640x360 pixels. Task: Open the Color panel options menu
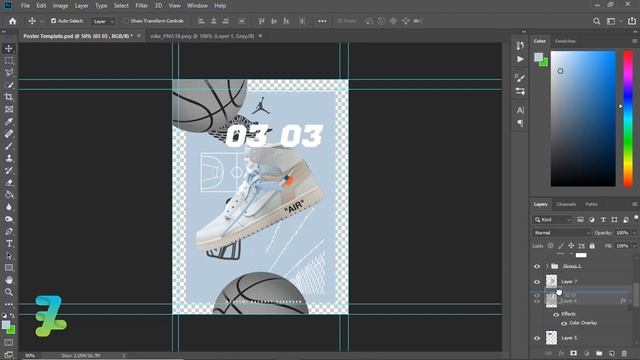pos(634,41)
